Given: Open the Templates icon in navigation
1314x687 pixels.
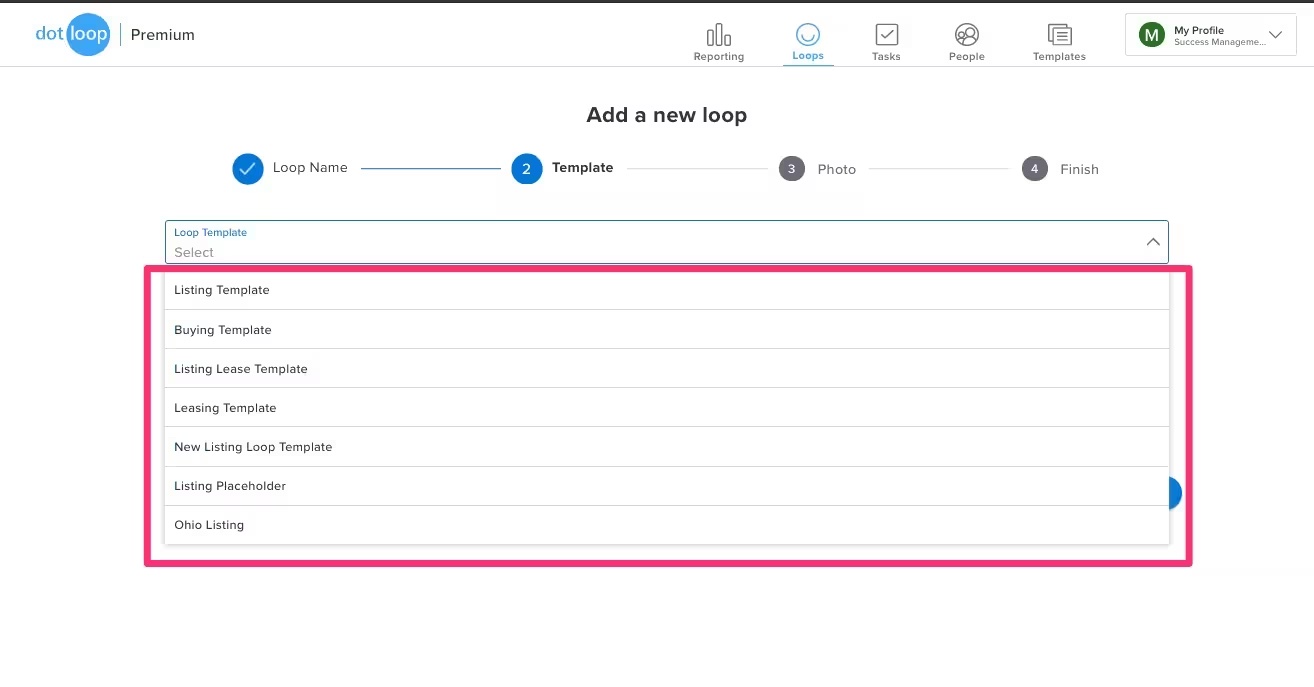Looking at the screenshot, I should [1059, 35].
